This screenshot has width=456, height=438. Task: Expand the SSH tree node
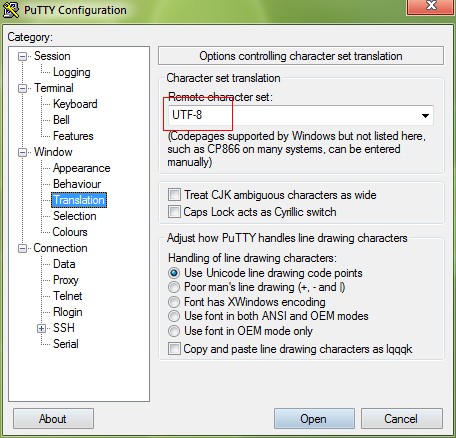click(x=41, y=328)
